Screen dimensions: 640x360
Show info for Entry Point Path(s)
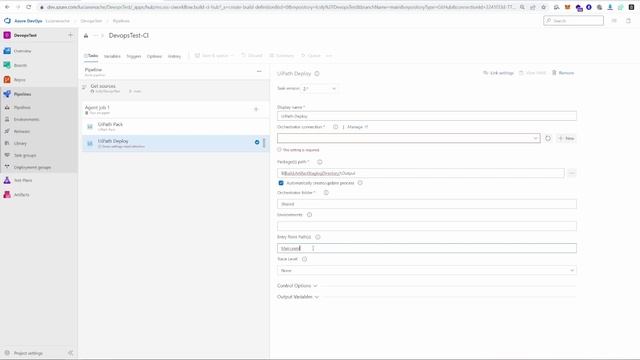tap(318, 237)
